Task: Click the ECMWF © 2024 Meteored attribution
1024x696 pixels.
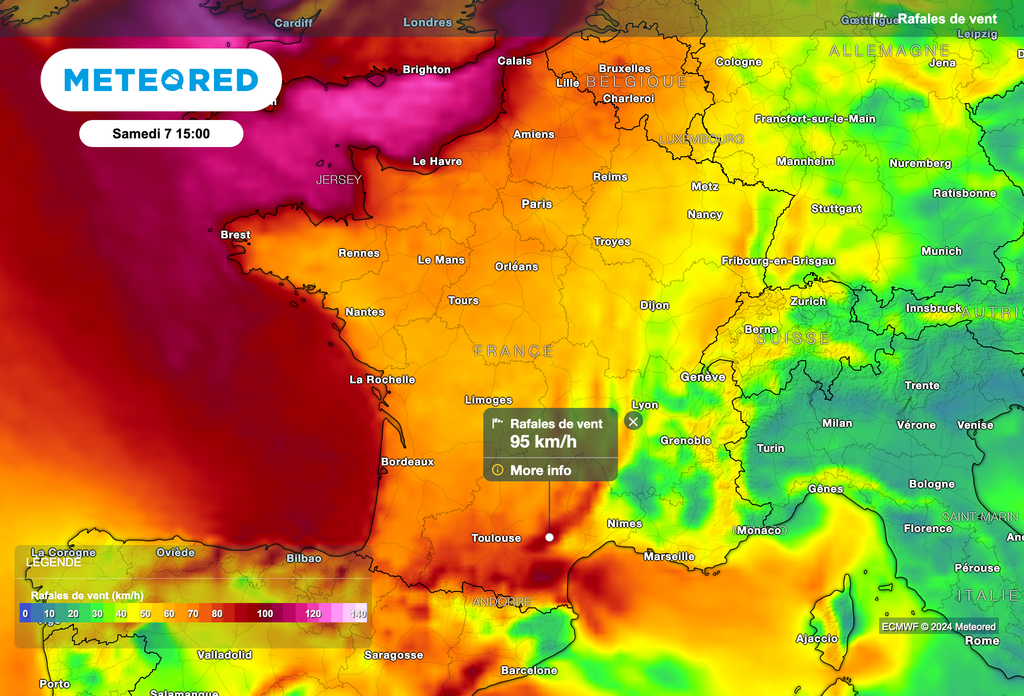Action: click(x=938, y=627)
